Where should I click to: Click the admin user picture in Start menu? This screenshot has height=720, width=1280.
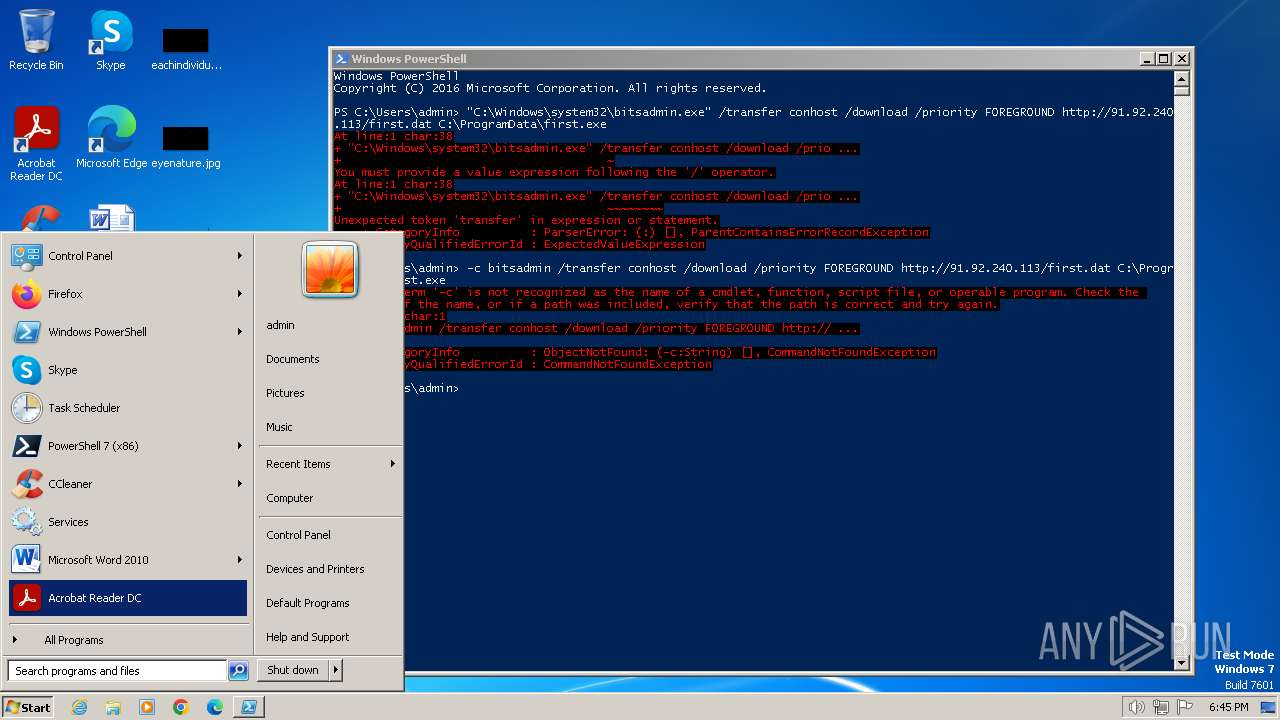(x=330, y=272)
